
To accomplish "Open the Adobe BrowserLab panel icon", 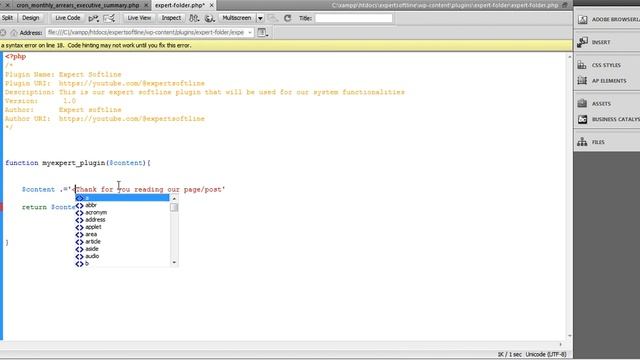I will pos(582,20).
